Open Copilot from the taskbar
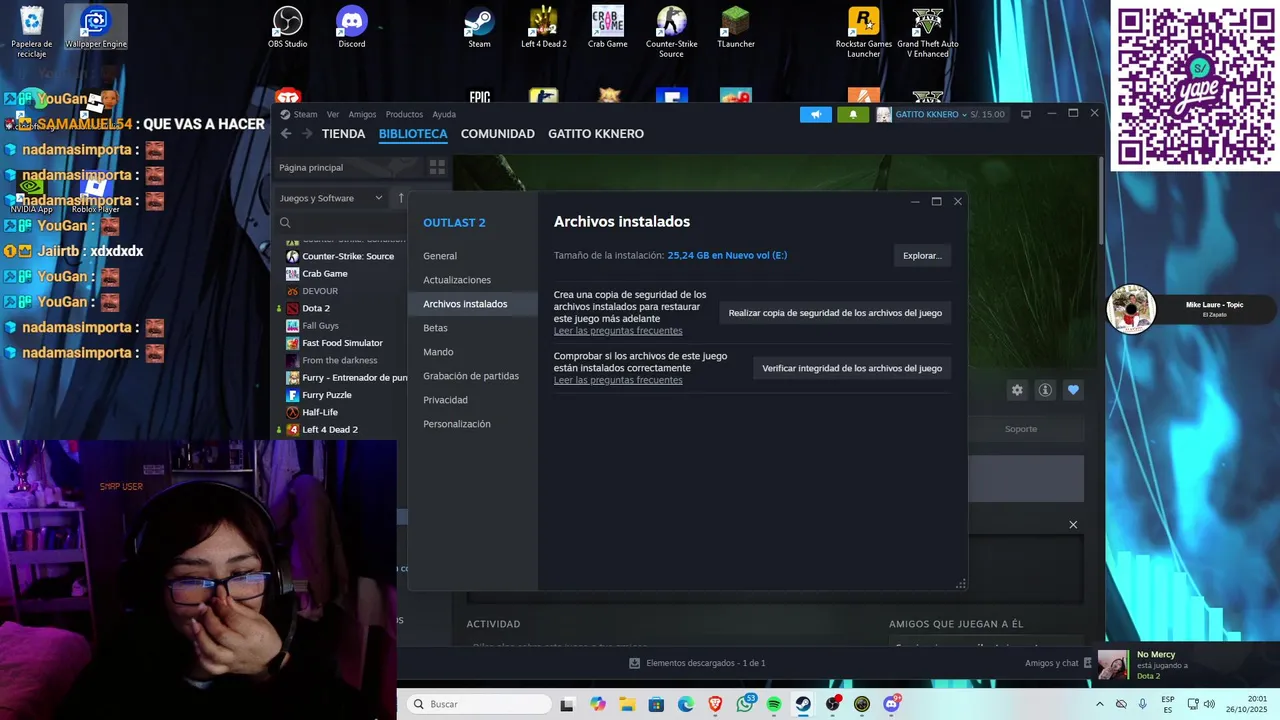1280x720 pixels. pyautogui.click(x=598, y=704)
